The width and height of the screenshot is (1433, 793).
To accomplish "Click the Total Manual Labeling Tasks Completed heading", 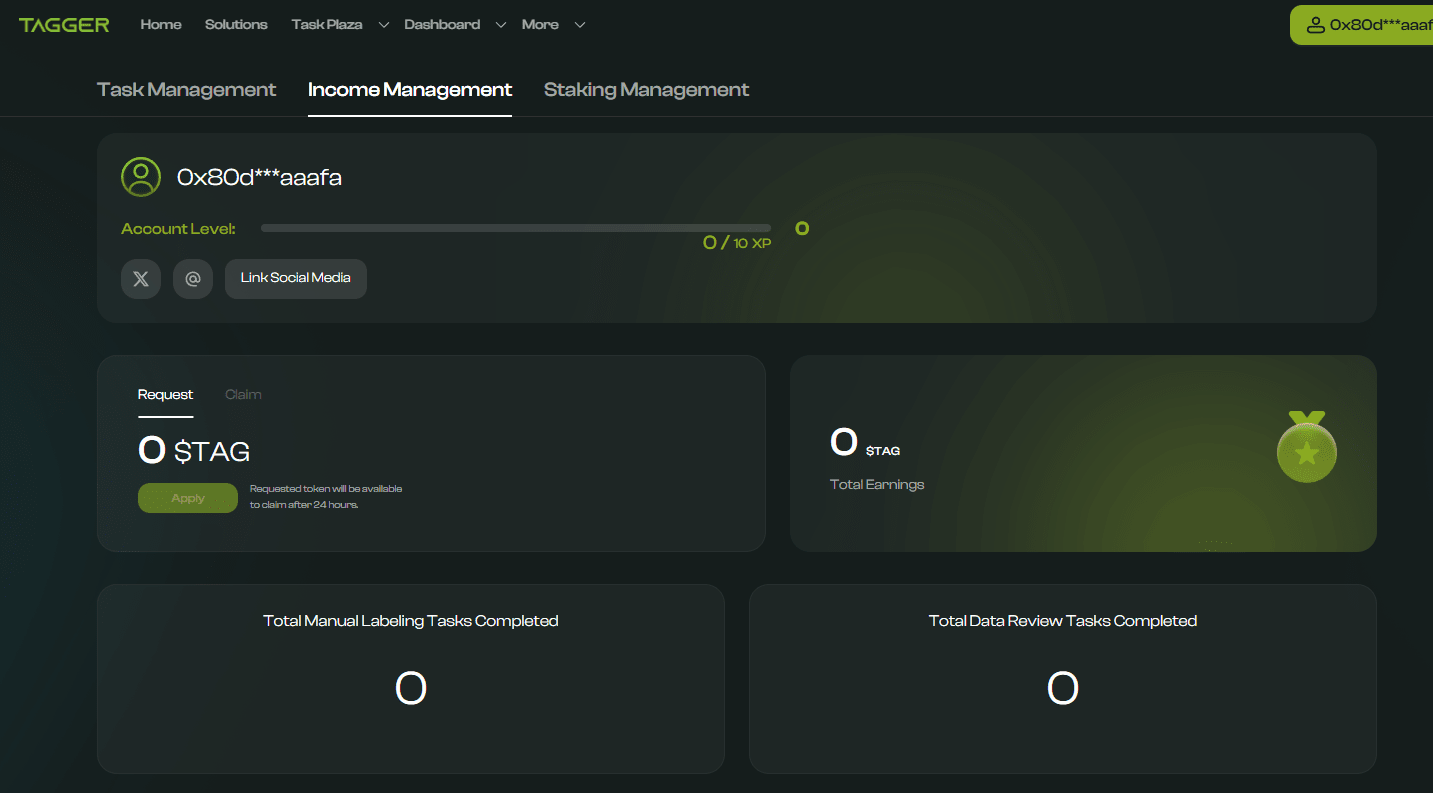I will pos(411,621).
